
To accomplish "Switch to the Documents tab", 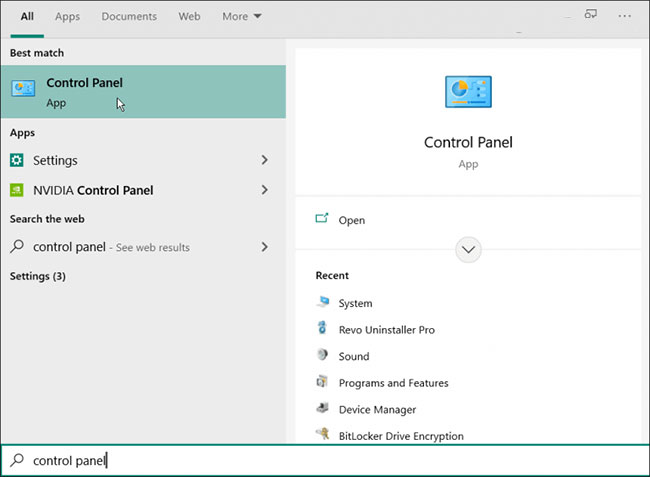I will (x=129, y=16).
